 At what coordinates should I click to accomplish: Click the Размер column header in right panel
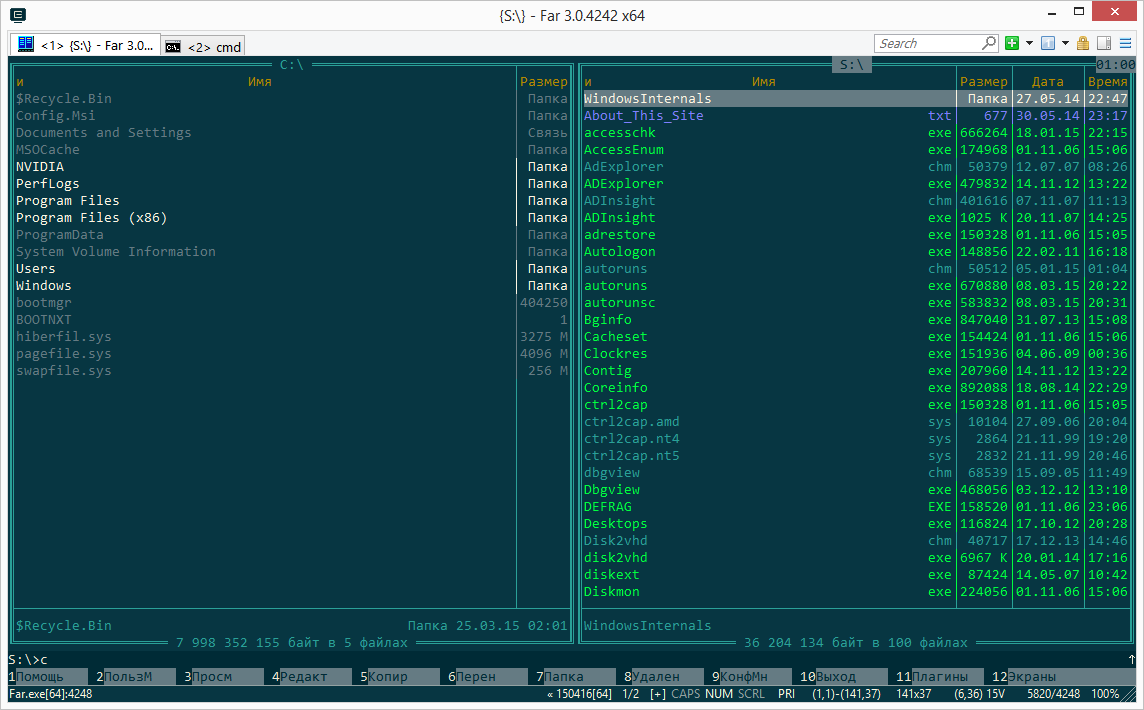point(983,82)
